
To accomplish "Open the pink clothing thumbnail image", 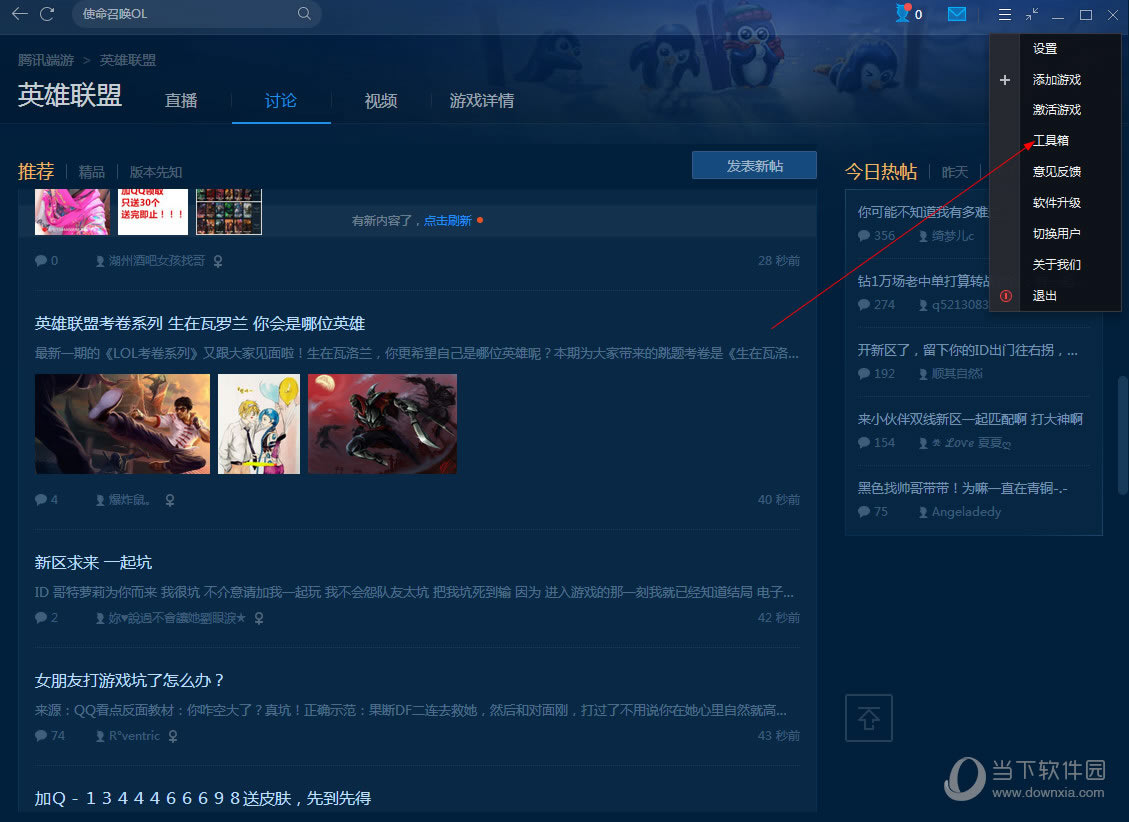I will (x=72, y=212).
